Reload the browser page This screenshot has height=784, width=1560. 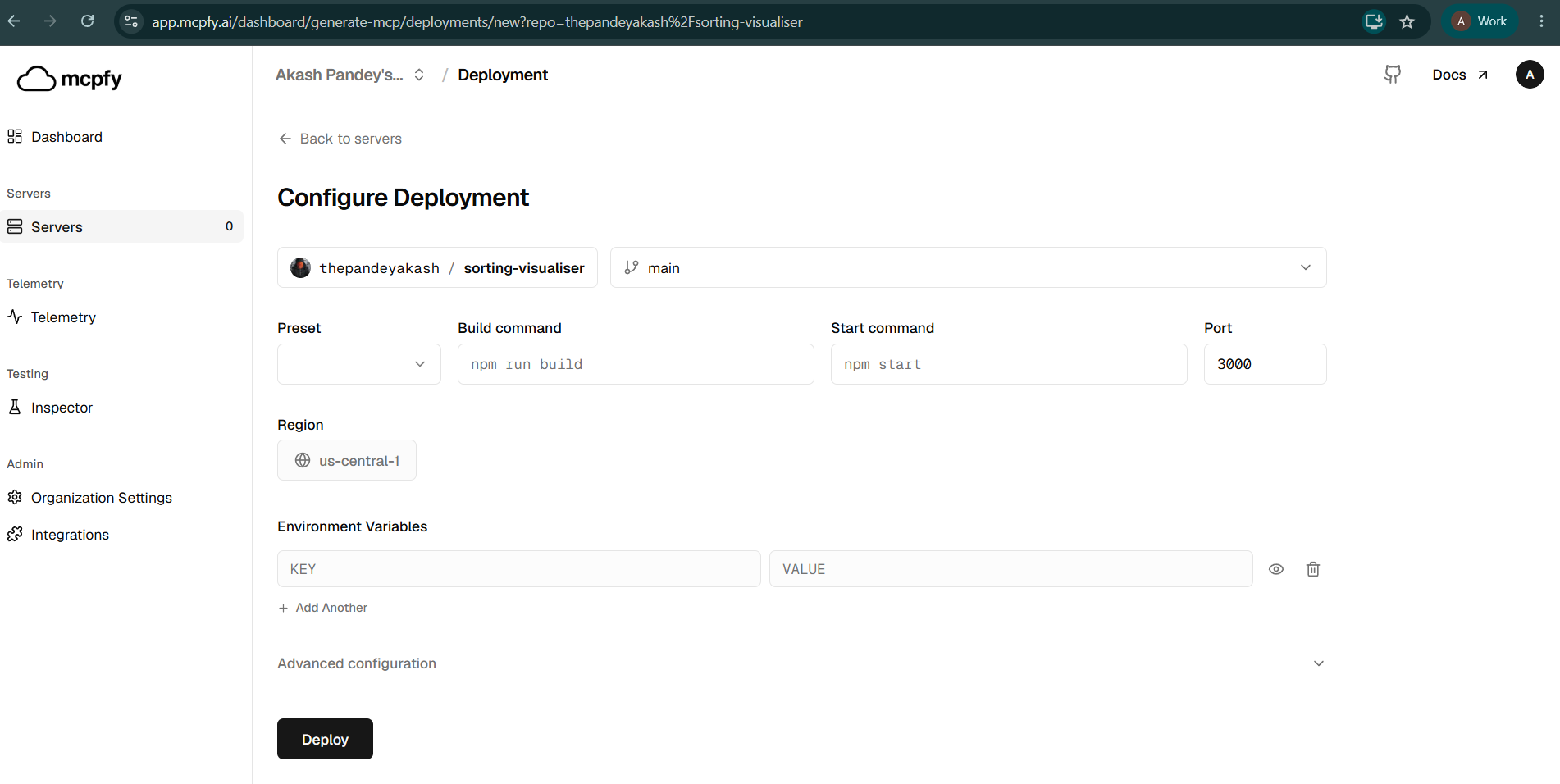pyautogui.click(x=87, y=21)
